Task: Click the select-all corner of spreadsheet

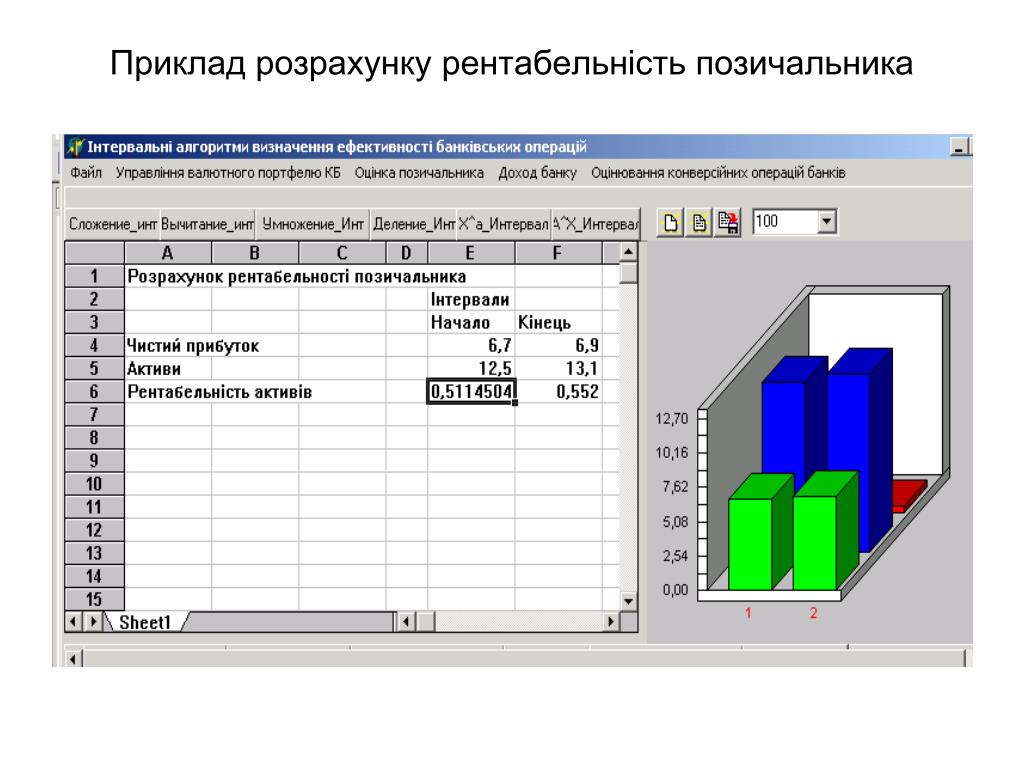Action: tap(95, 253)
